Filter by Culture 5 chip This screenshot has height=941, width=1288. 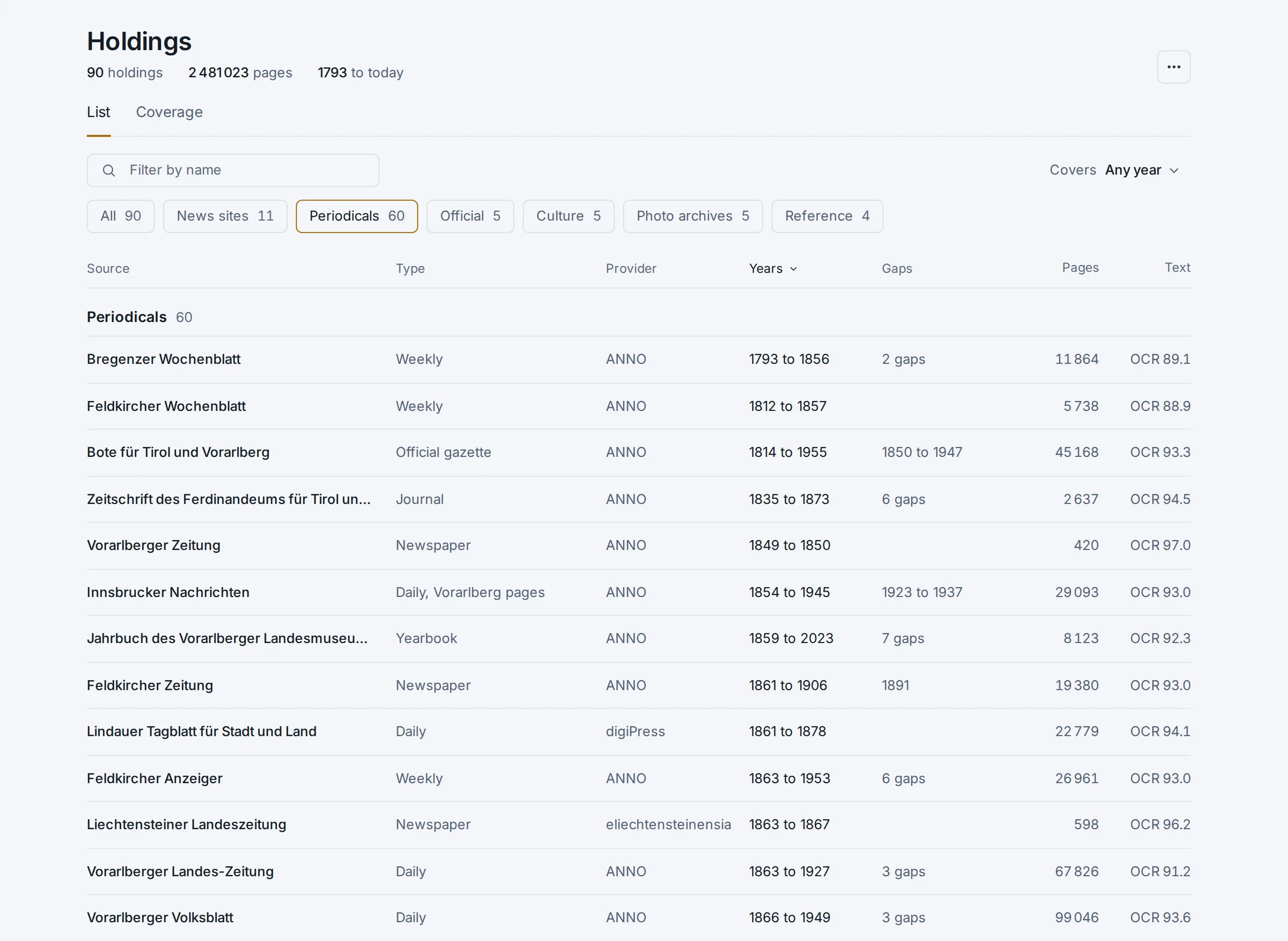[568, 216]
